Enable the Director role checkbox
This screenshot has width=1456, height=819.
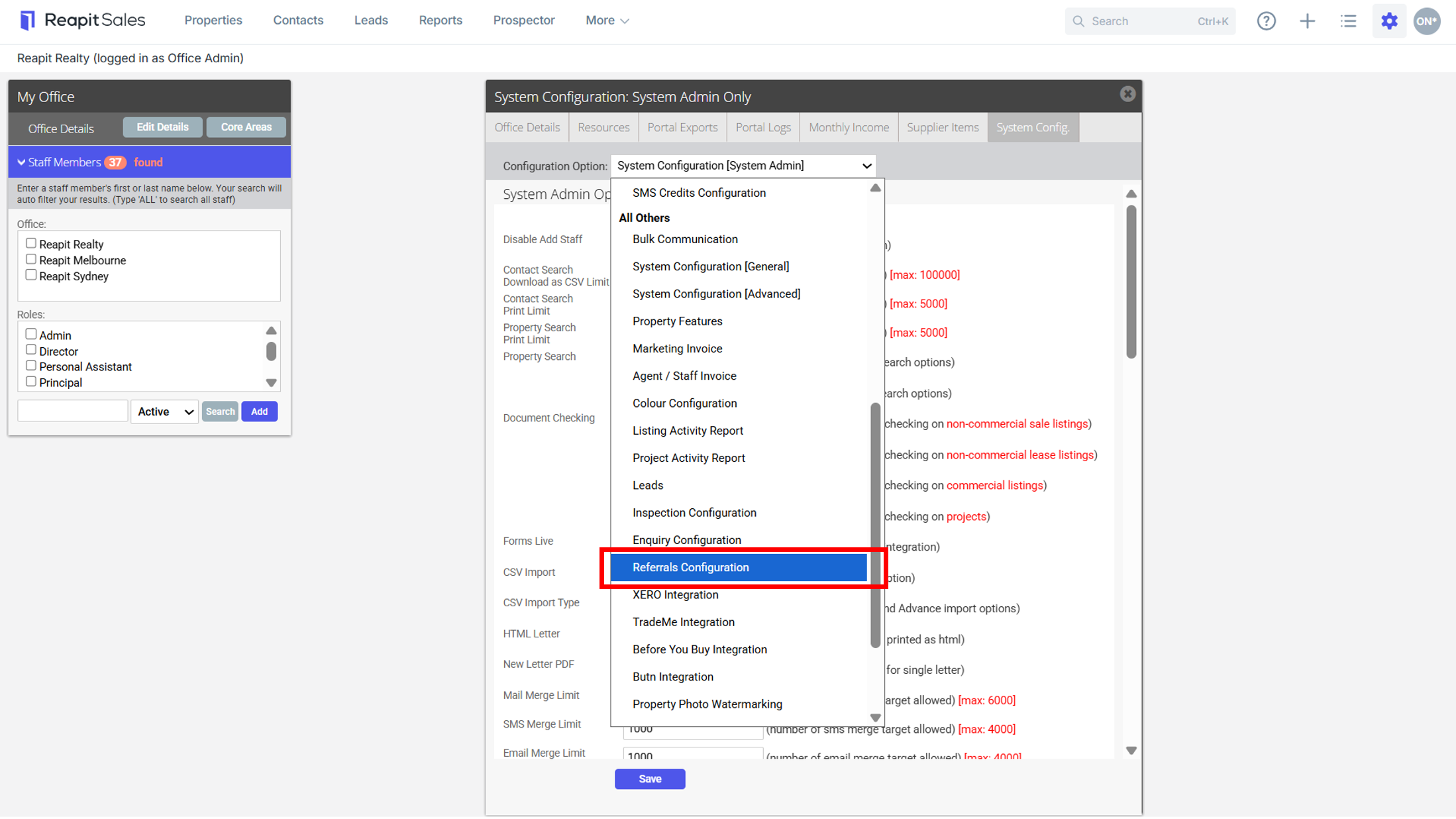[x=30, y=350]
